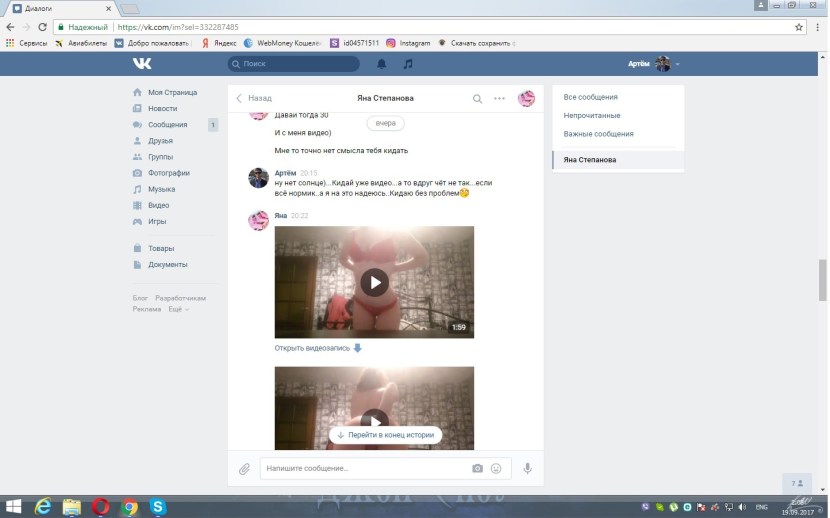
Task: Record a voice message with microphone icon
Action: tap(527, 468)
